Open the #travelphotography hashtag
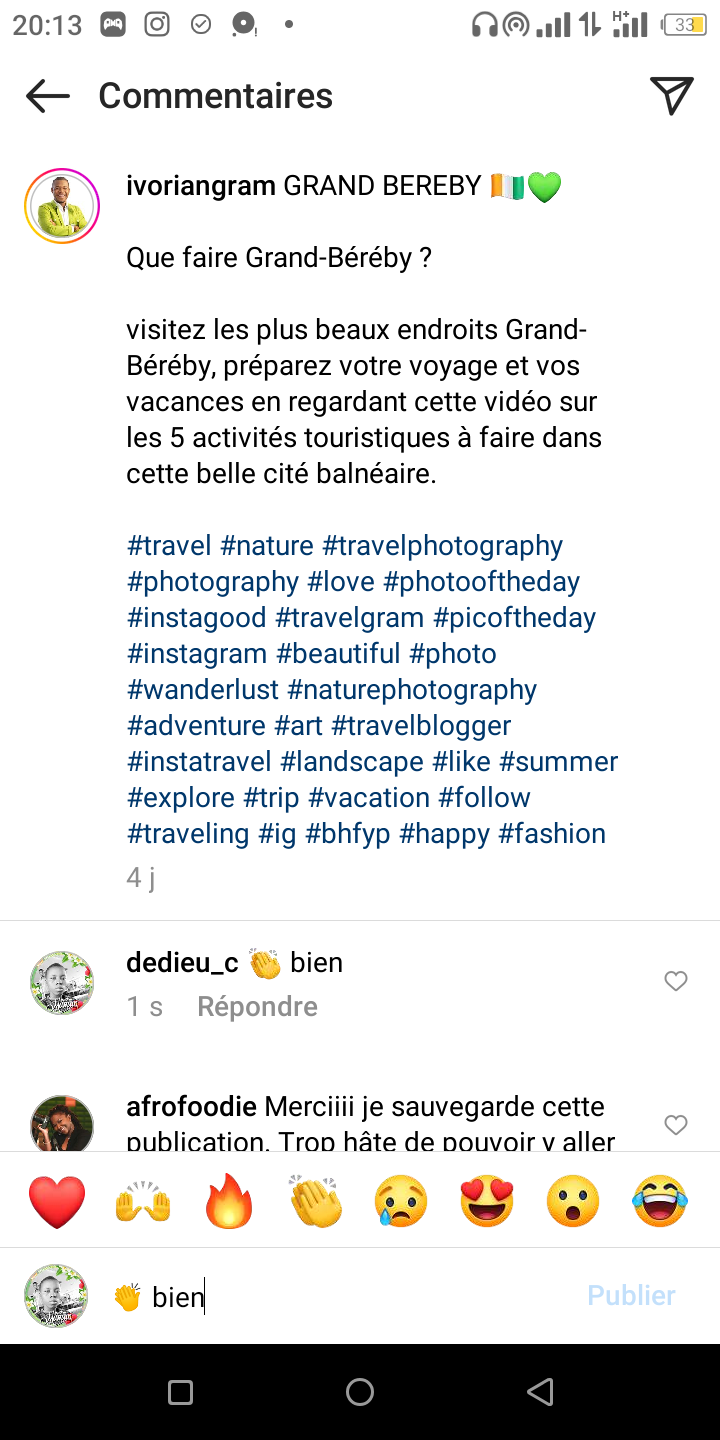The width and height of the screenshot is (720, 1440). coord(442,546)
